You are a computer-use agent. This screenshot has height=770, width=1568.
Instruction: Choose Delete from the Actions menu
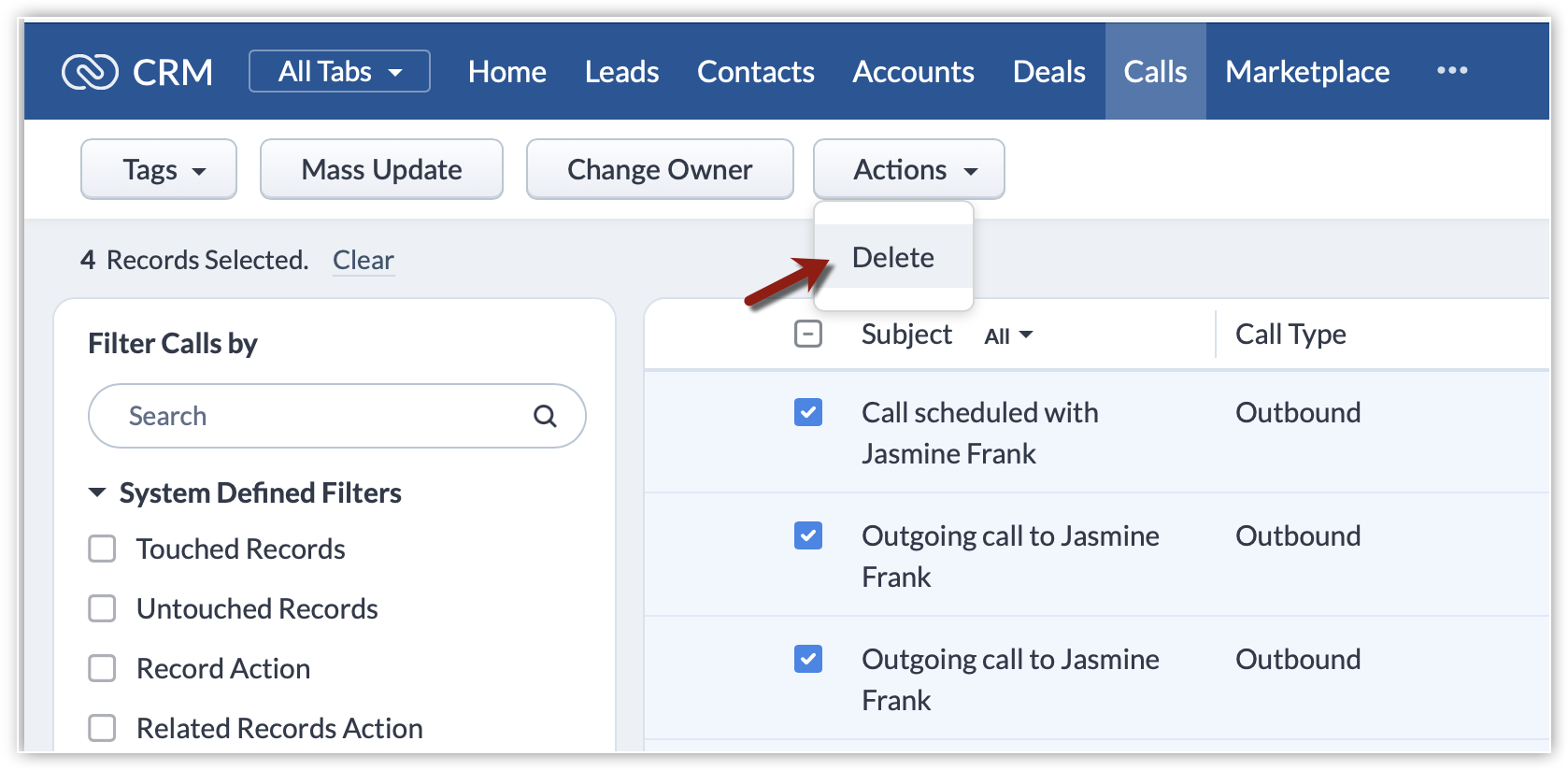(892, 257)
